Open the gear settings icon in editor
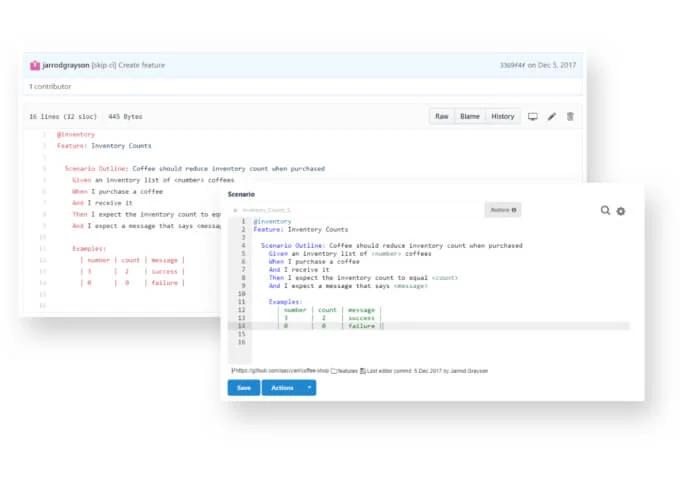The width and height of the screenshot is (680, 480). click(621, 211)
